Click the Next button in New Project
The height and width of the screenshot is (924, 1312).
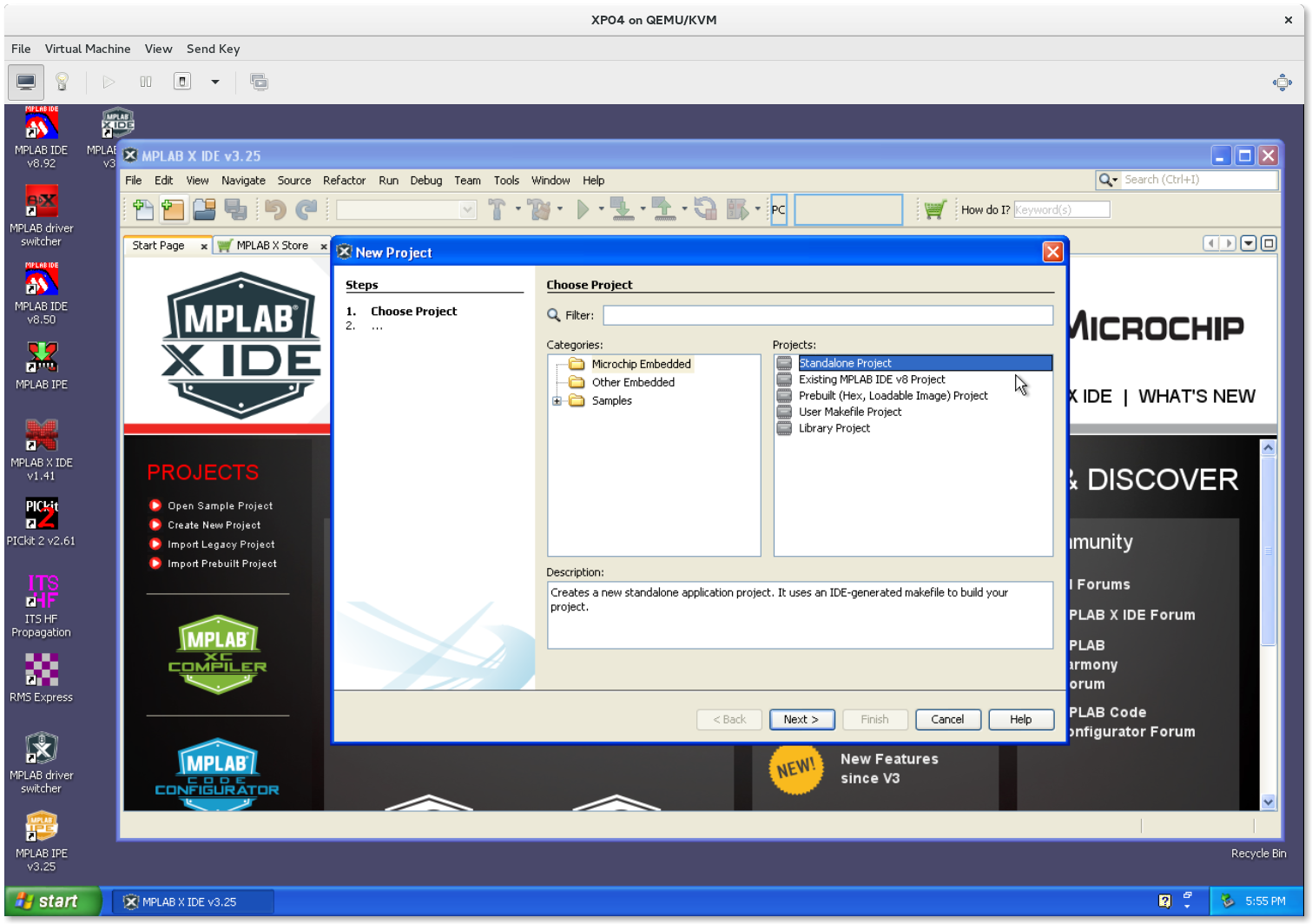801,719
